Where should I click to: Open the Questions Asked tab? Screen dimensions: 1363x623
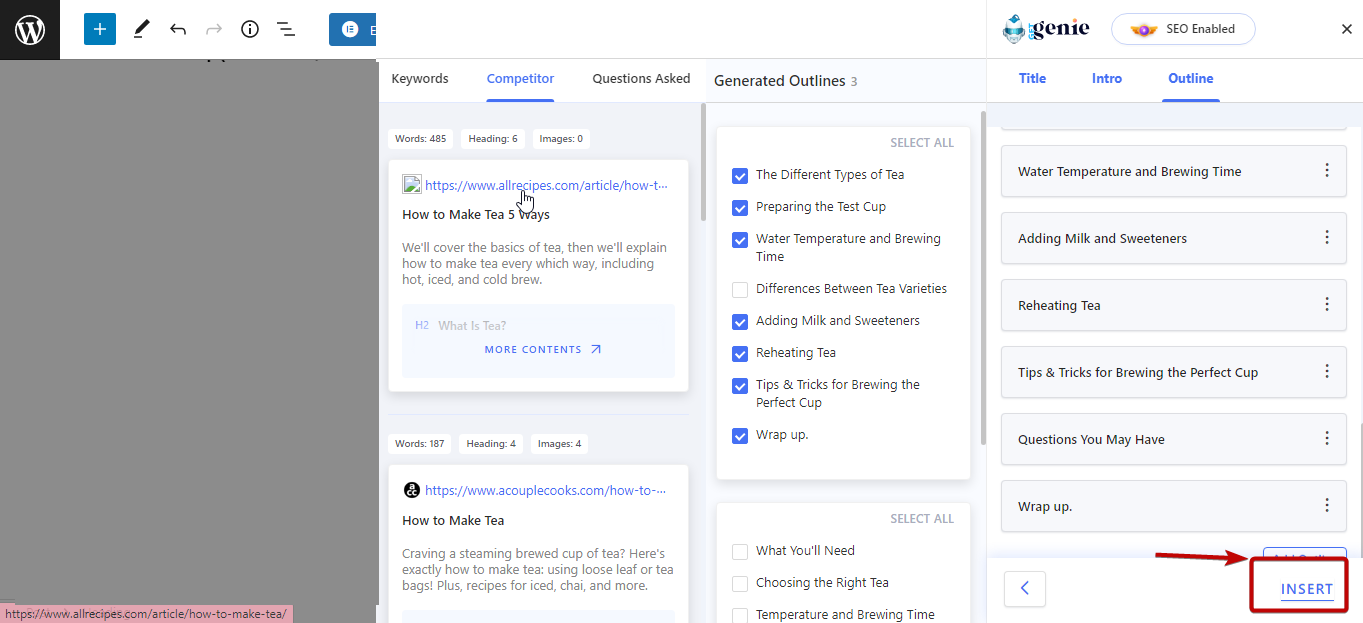point(641,78)
